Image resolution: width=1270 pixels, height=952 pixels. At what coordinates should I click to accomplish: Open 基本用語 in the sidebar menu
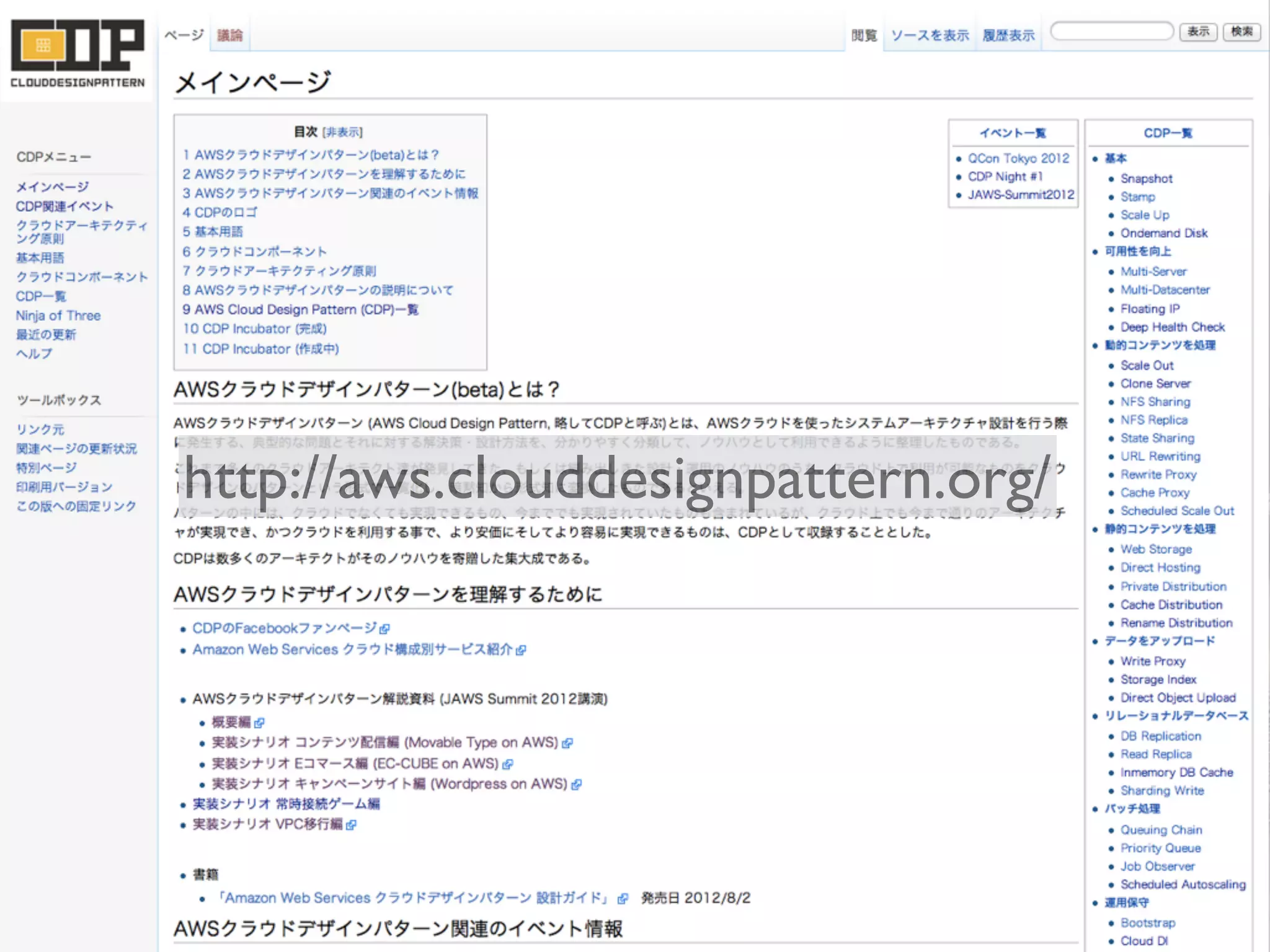coord(40,257)
